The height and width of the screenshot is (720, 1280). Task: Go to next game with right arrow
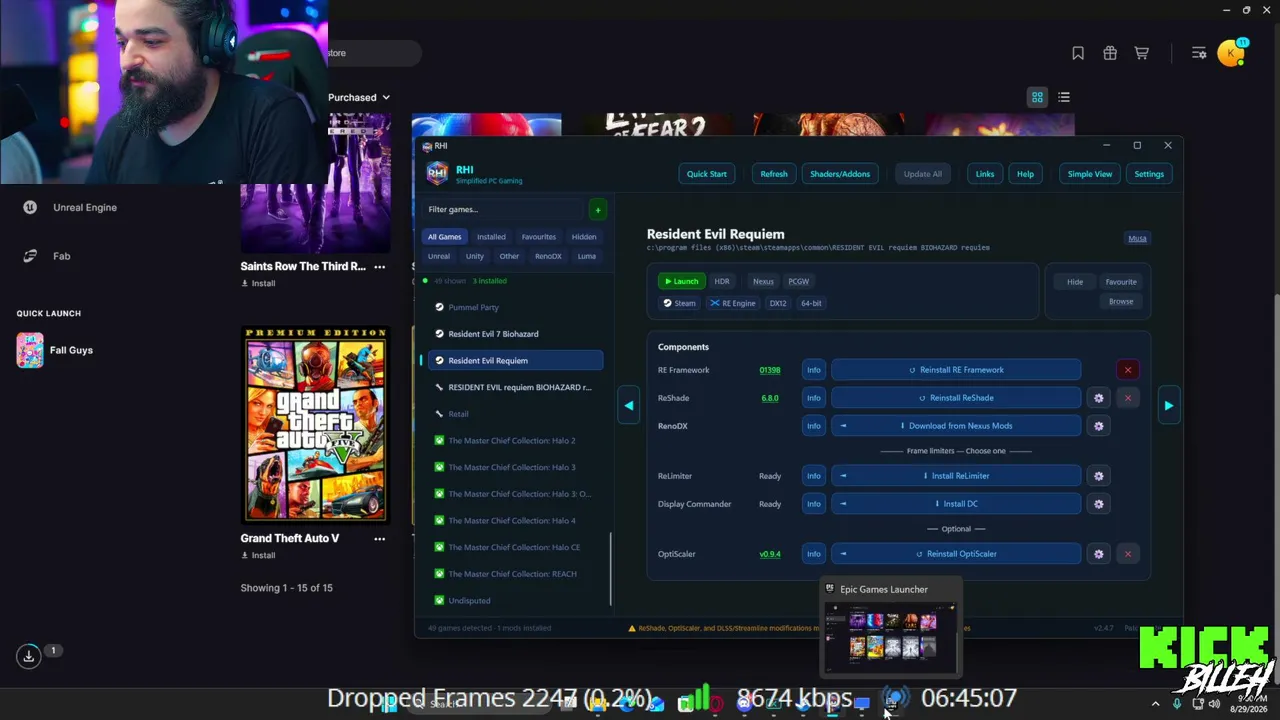coord(1168,406)
